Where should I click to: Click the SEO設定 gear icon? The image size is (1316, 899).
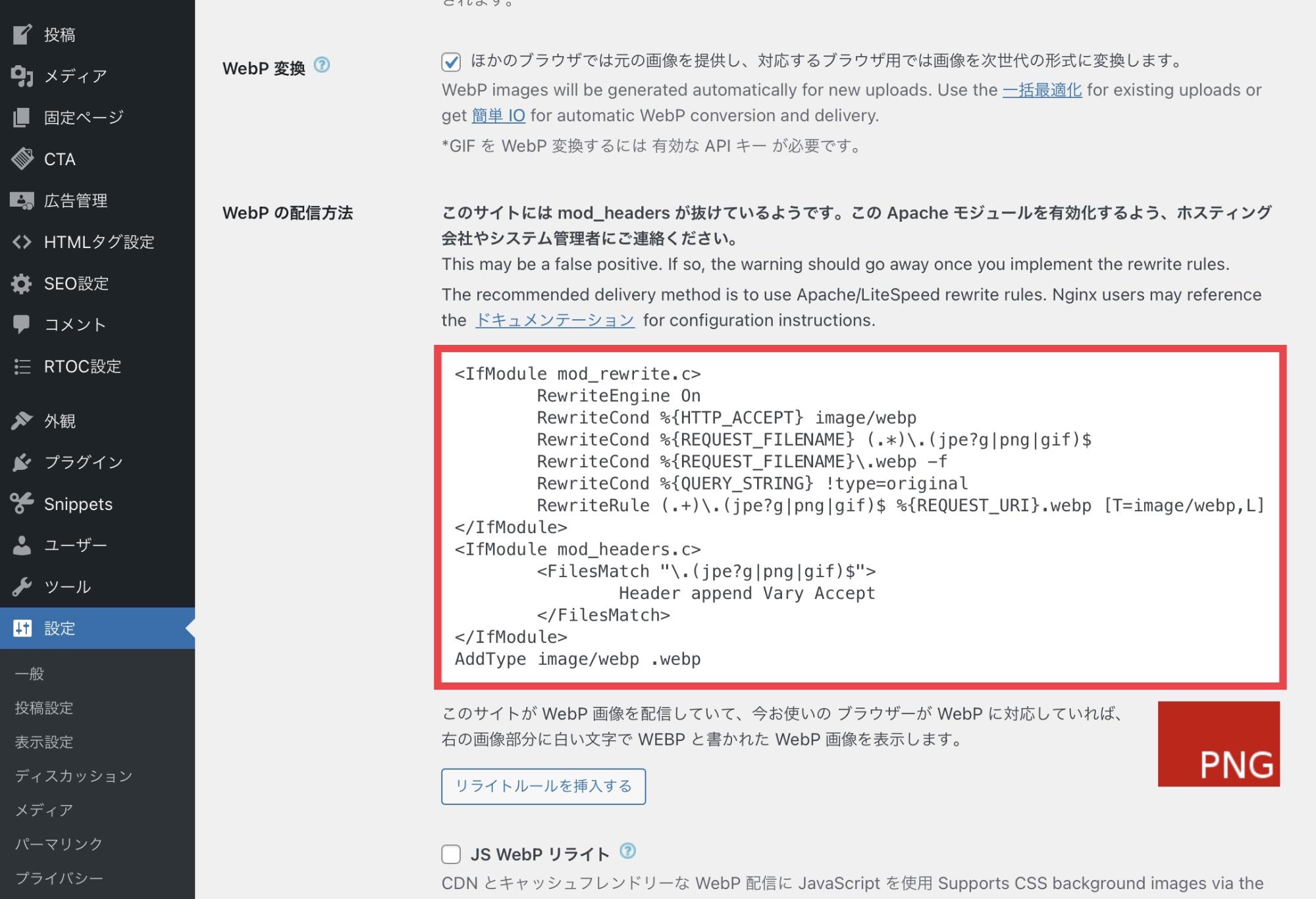pyautogui.click(x=22, y=283)
